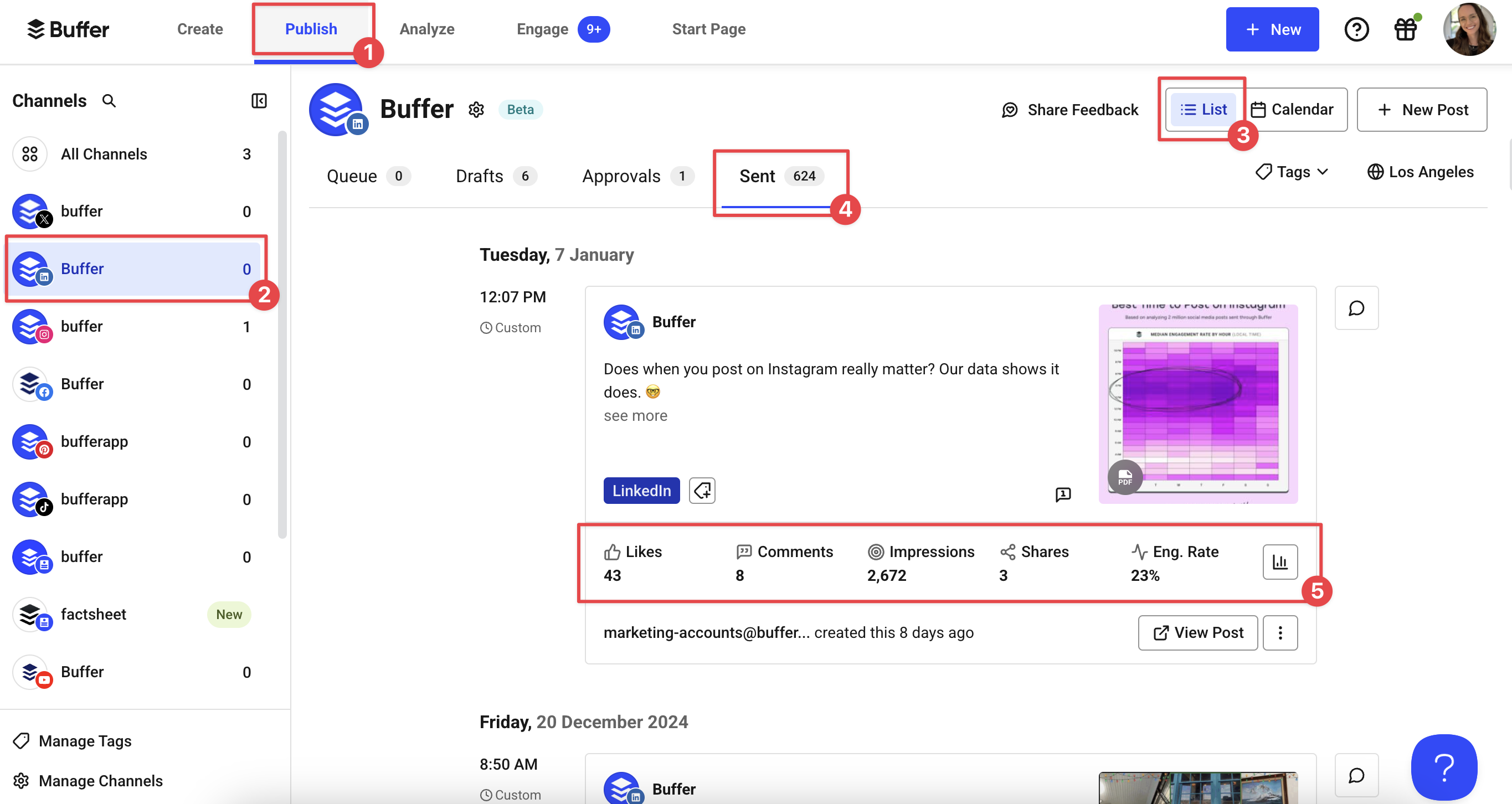Switch to Calendar view

click(1292, 110)
